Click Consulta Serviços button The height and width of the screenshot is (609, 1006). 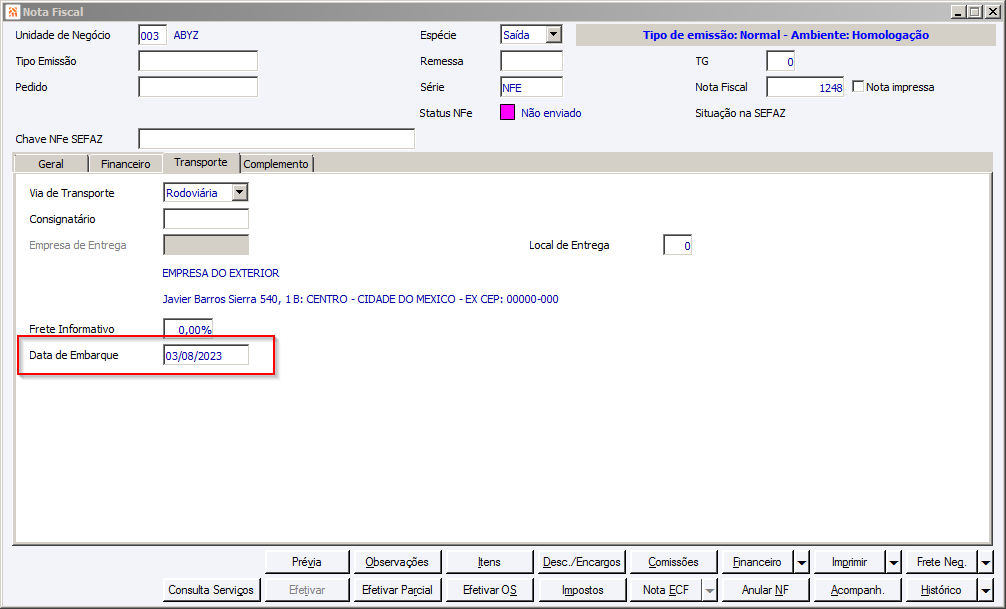(x=211, y=590)
